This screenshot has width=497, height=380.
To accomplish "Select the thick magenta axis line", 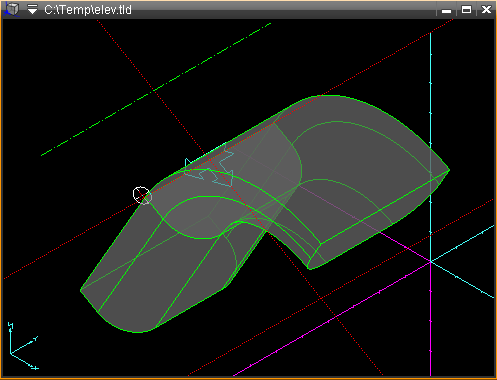I will coord(333,318).
